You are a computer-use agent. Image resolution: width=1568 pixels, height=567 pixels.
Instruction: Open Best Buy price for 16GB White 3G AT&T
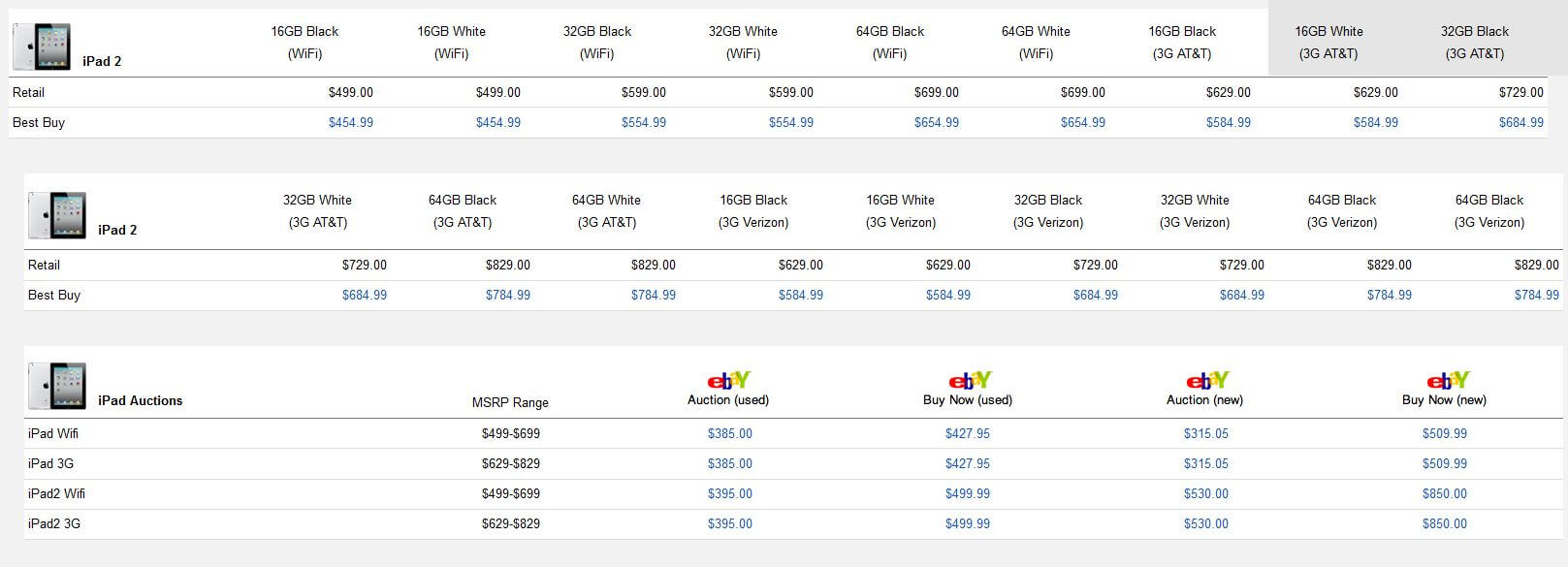click(1376, 123)
